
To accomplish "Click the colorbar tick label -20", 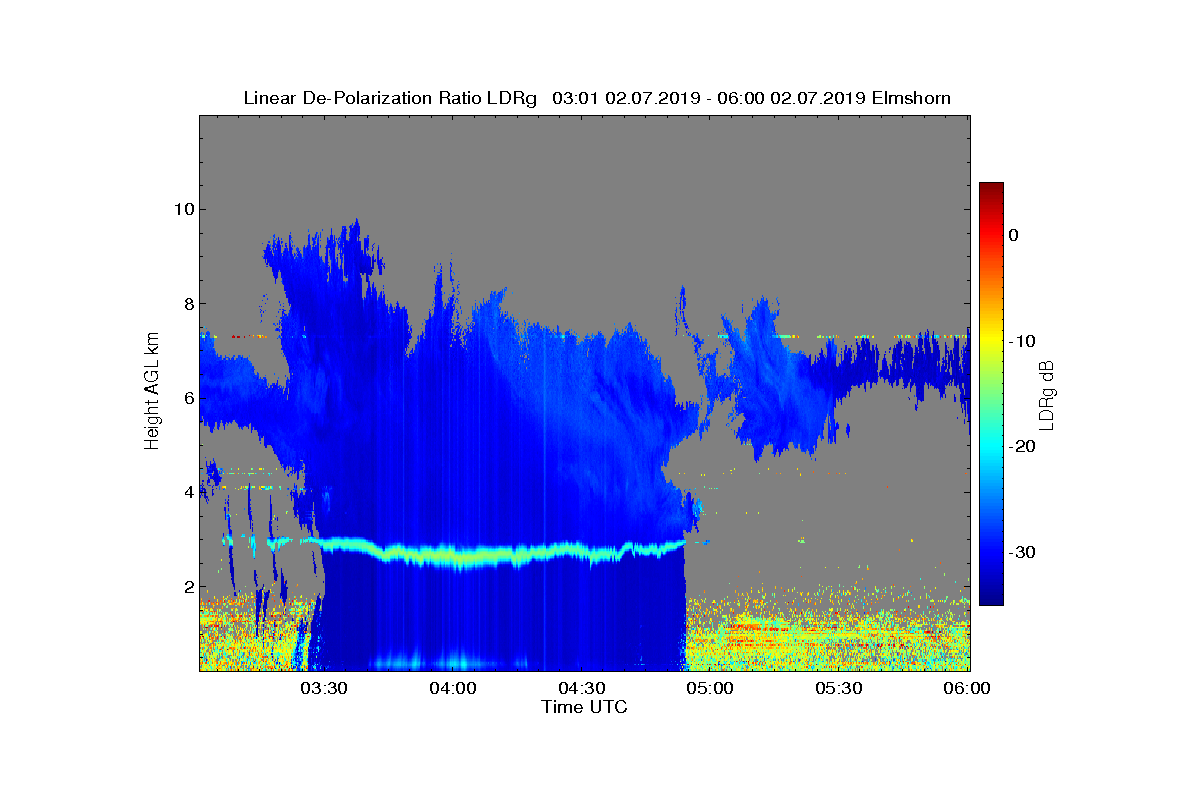I will coord(1021,447).
